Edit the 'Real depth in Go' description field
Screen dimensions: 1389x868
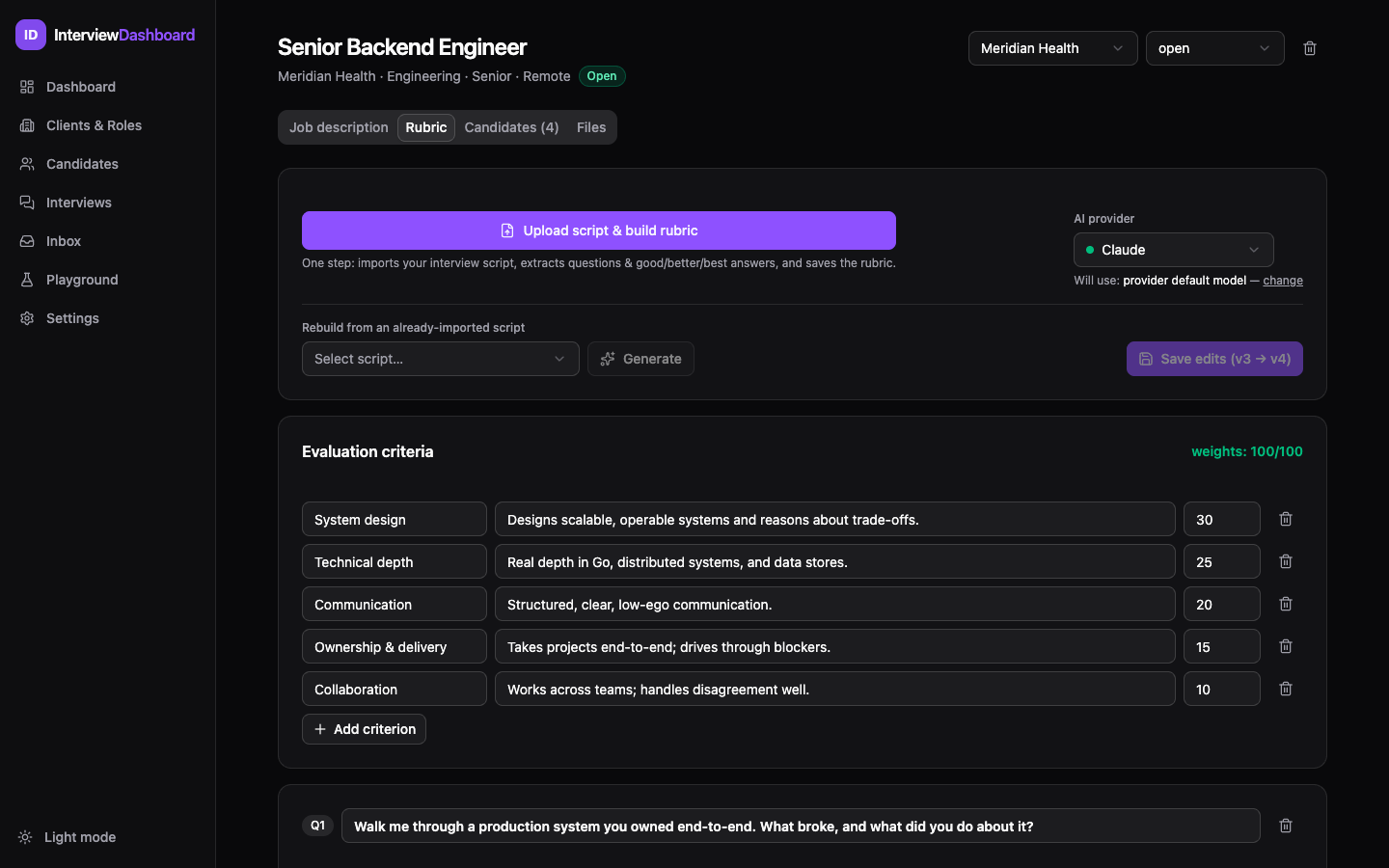pyautogui.click(x=835, y=561)
